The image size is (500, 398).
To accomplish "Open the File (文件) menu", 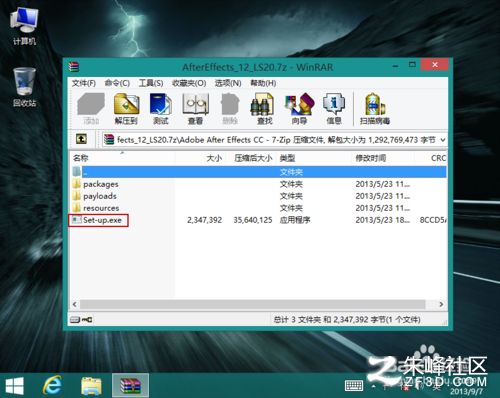I will pos(84,83).
